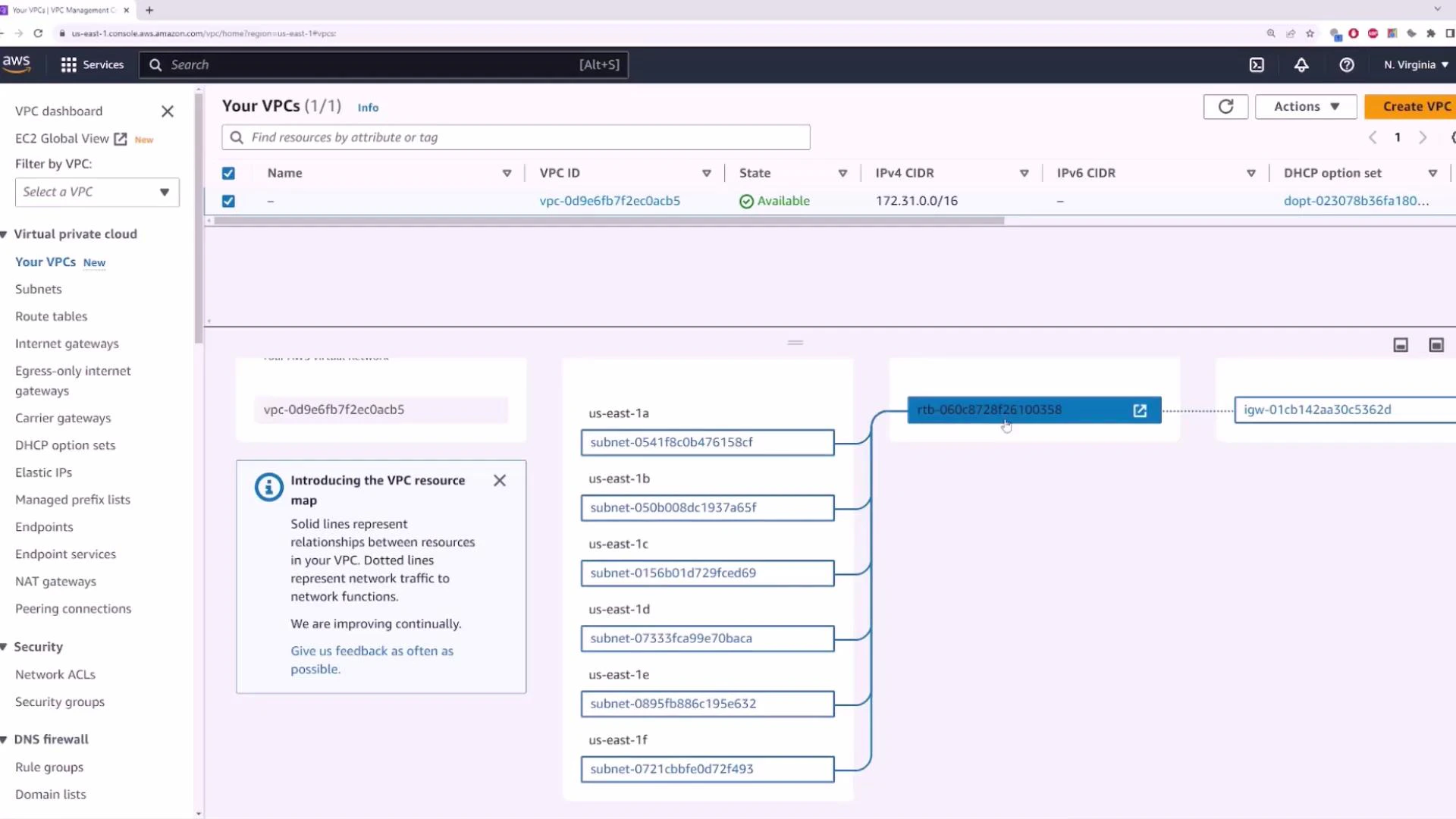1456x819 pixels.
Task: Open the N. Virginia region dropdown
Action: point(1415,64)
